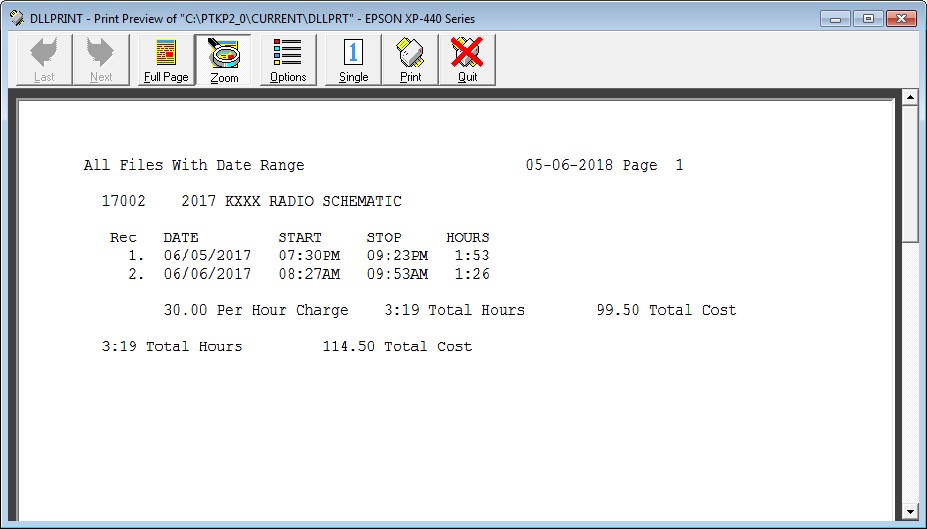The height and width of the screenshot is (529, 927).
Task: Switch to Full Page view
Action: click(x=166, y=60)
